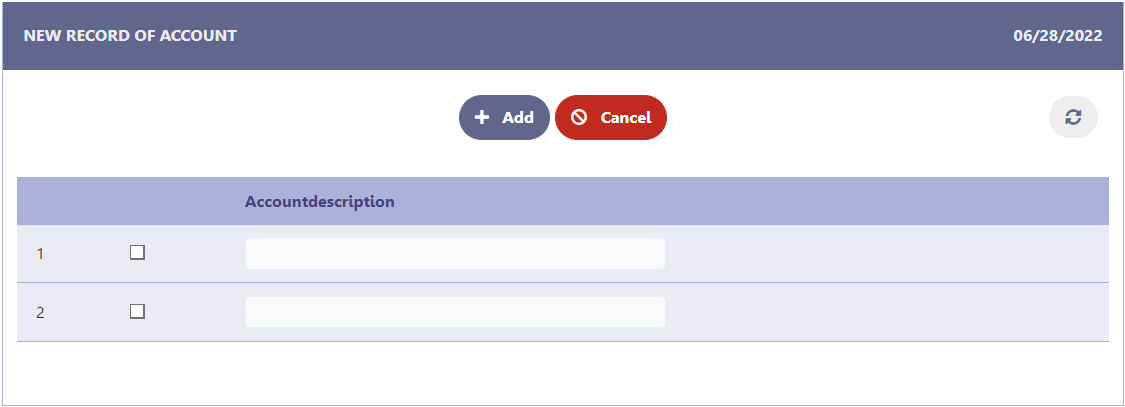Click the NEW RECORD OF ACCOUNT title
Screen dimensions: 1125x407
(130, 36)
